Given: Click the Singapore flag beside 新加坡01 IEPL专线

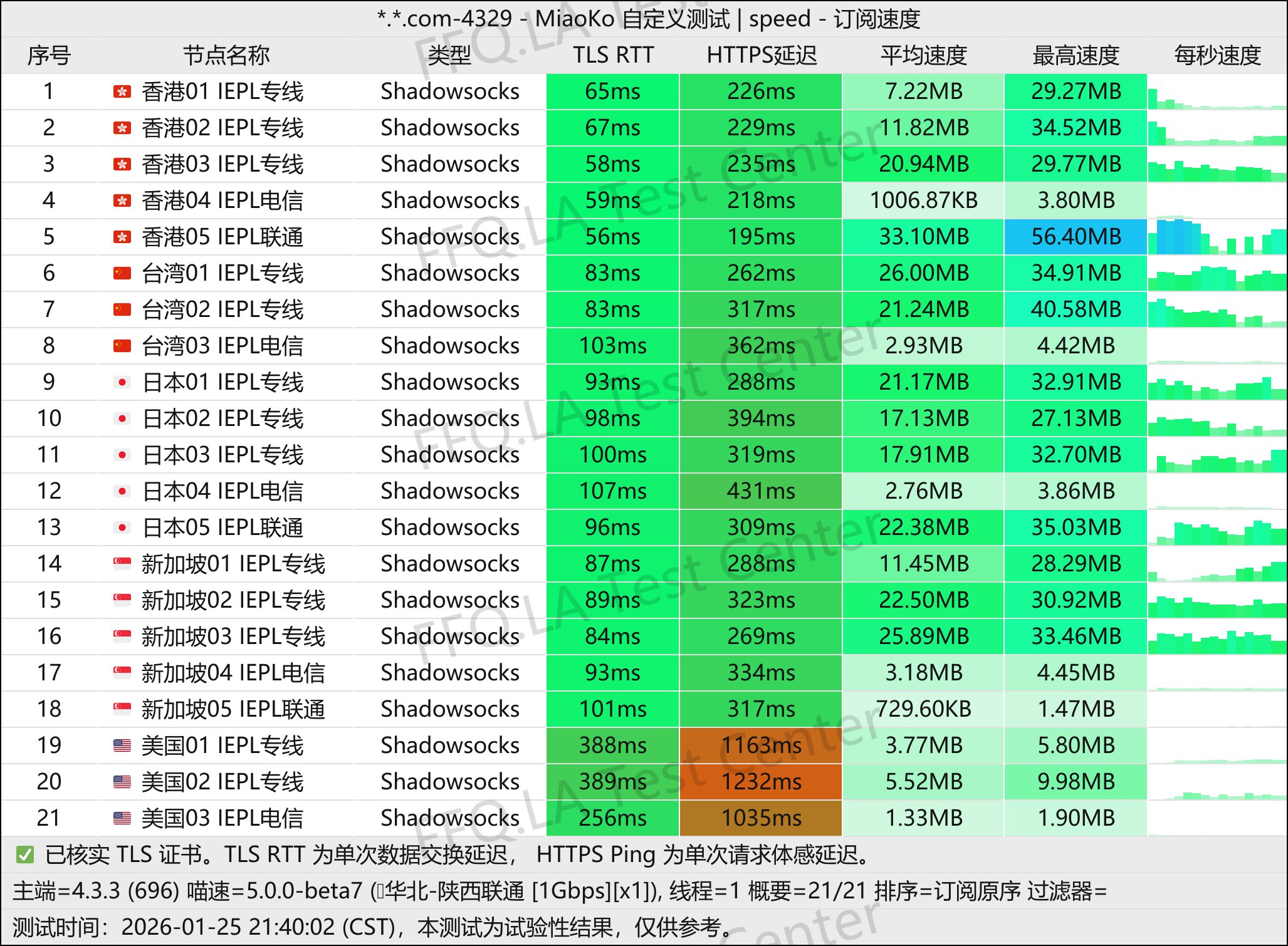Looking at the screenshot, I should (122, 563).
